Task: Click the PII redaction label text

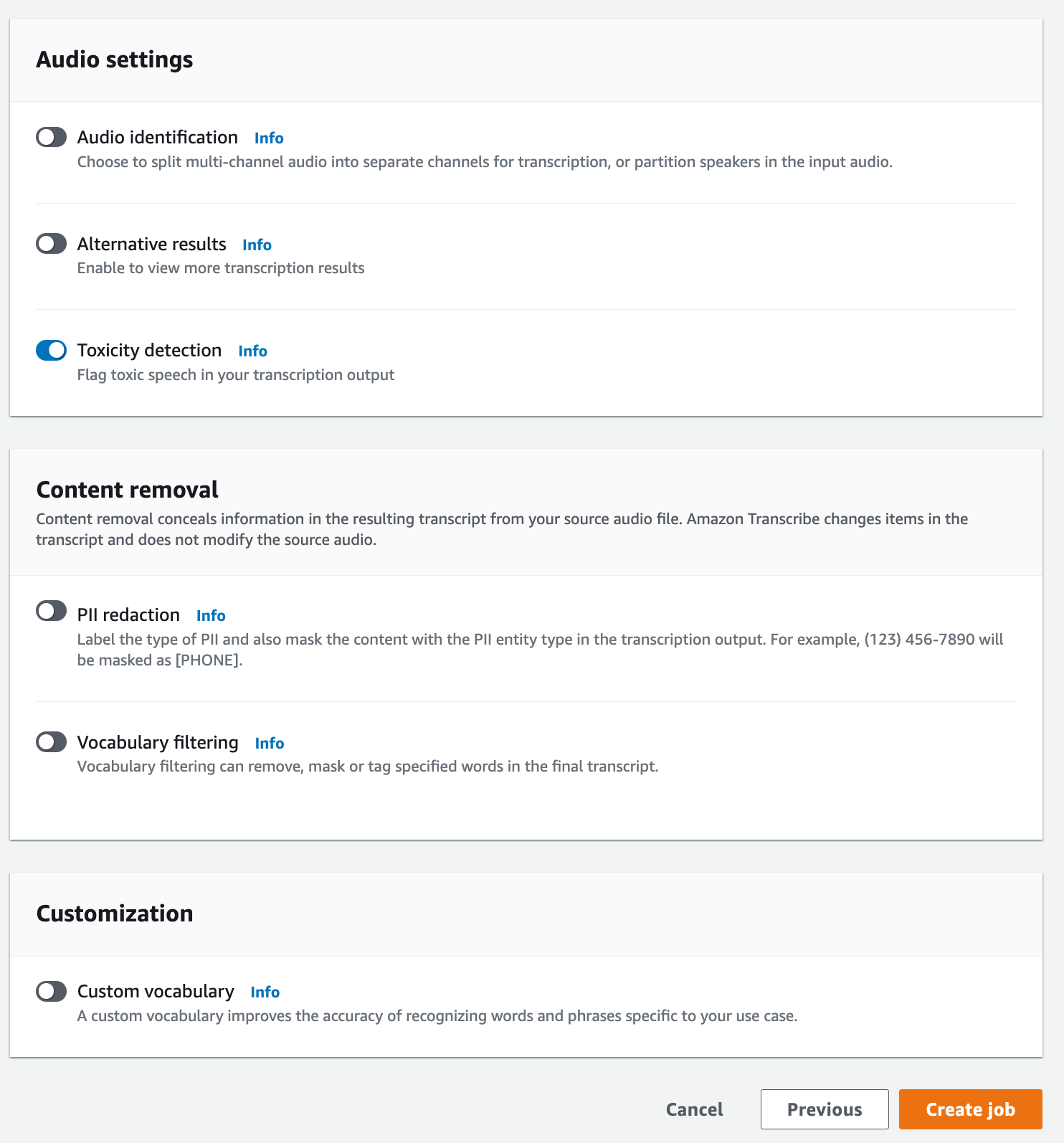Action: click(x=128, y=615)
